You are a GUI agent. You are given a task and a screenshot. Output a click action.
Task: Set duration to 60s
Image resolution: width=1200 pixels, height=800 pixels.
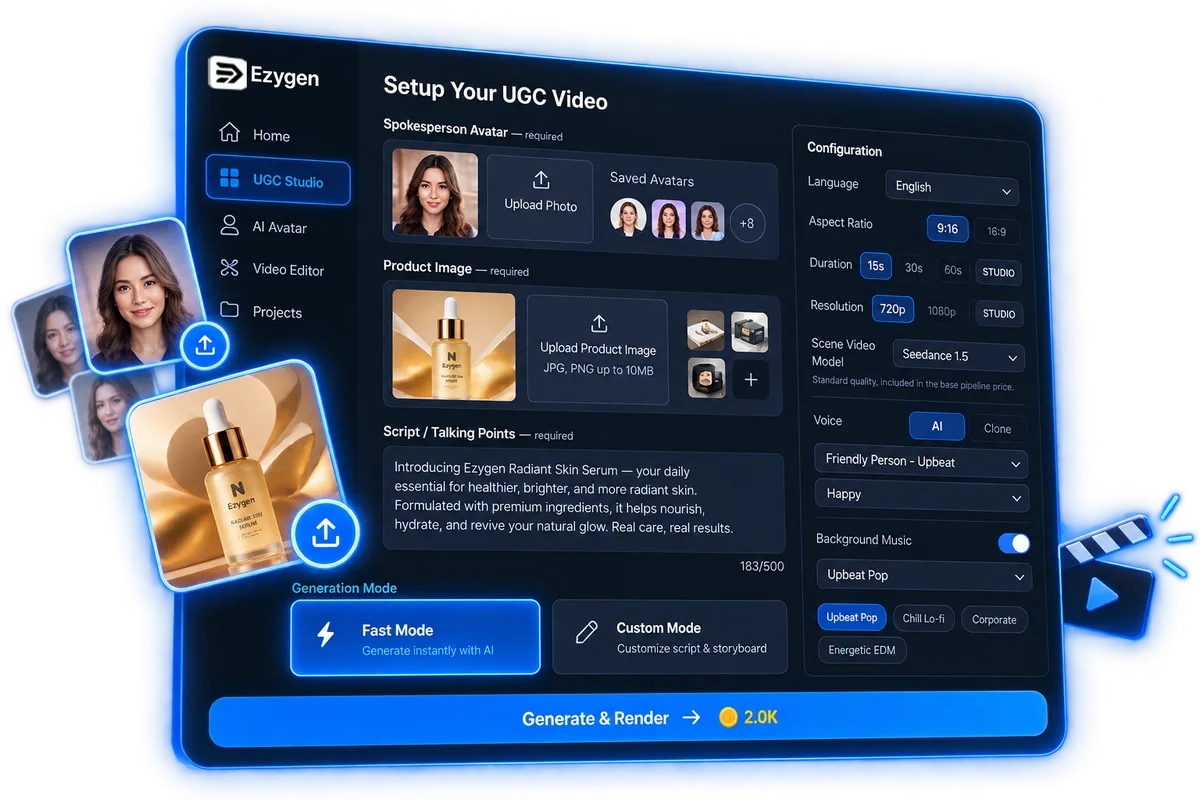coord(953,270)
